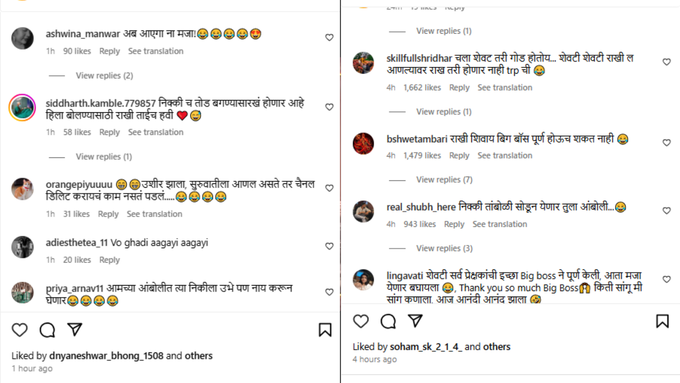Like the left post with heart icon

point(20,330)
